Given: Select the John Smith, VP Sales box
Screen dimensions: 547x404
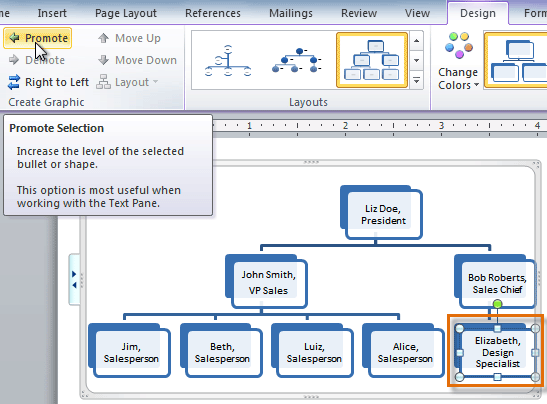Looking at the screenshot, I should pyautogui.click(x=267, y=282).
